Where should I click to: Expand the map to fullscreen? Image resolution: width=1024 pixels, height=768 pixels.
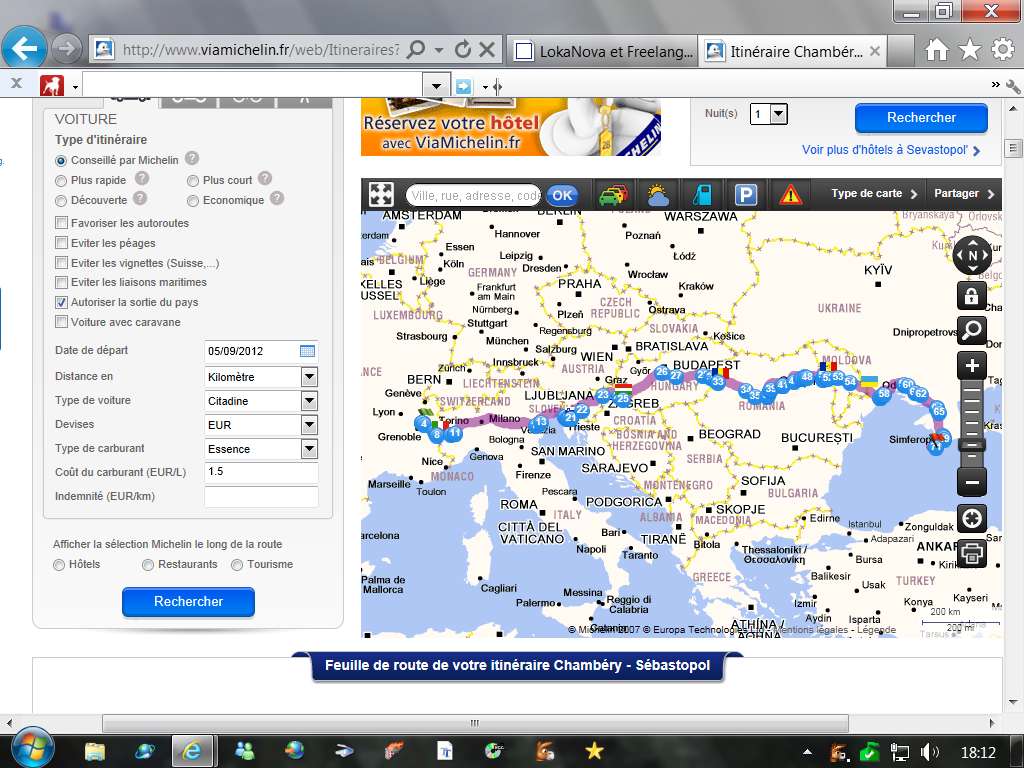381,194
